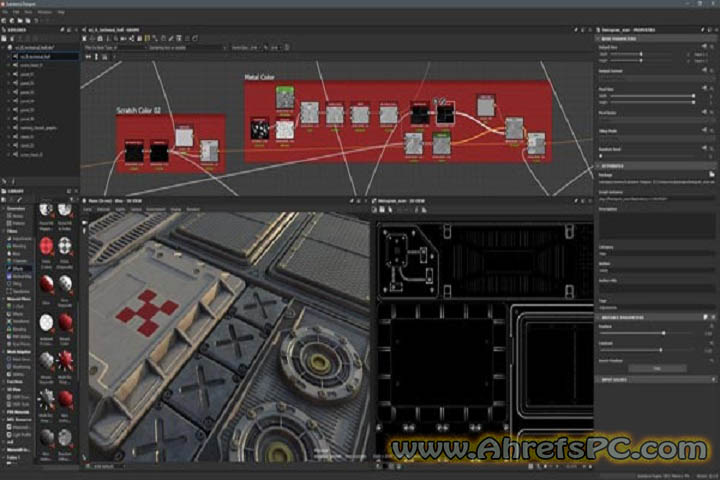Viewport: 720px width, 480px height.
Task: Select Normal Map in Library tree
Action: coord(19,277)
